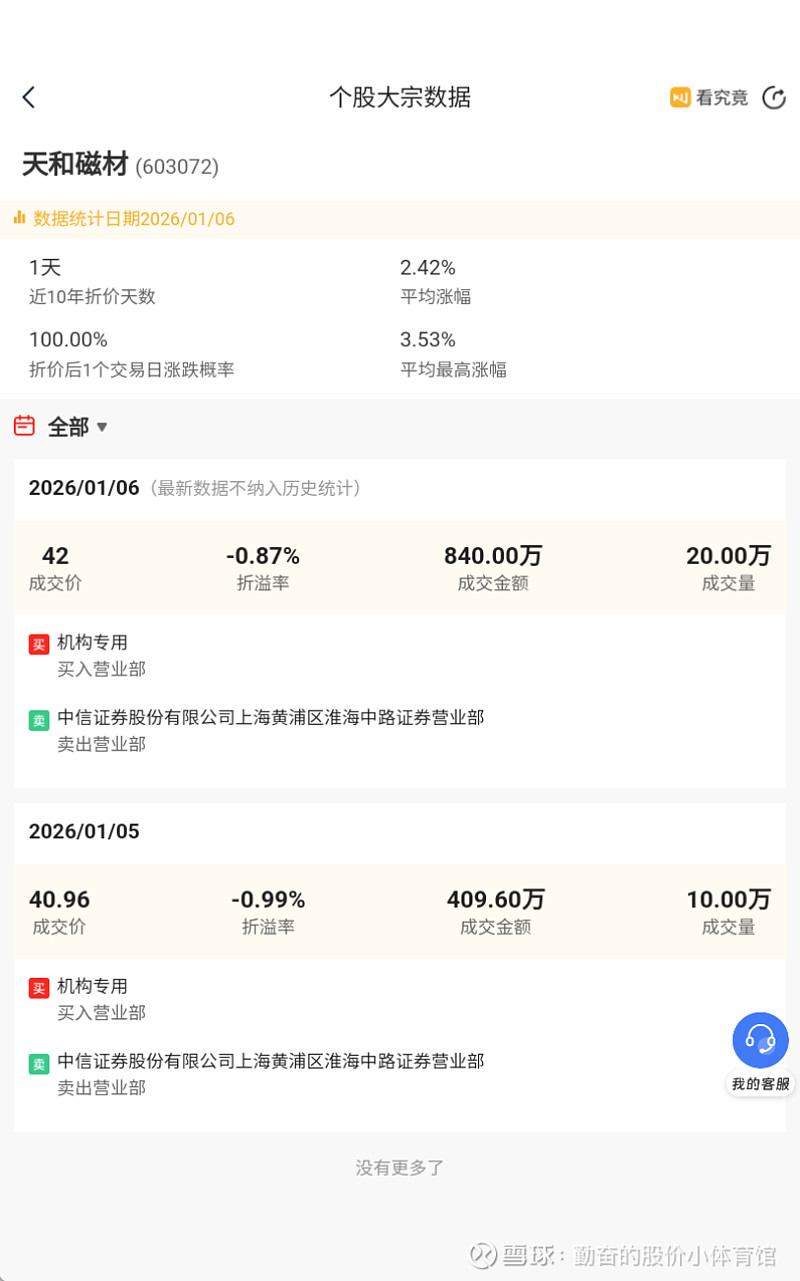
Task: Select 机构专用 buyer on 2026/01/05
Action: click(x=92, y=987)
